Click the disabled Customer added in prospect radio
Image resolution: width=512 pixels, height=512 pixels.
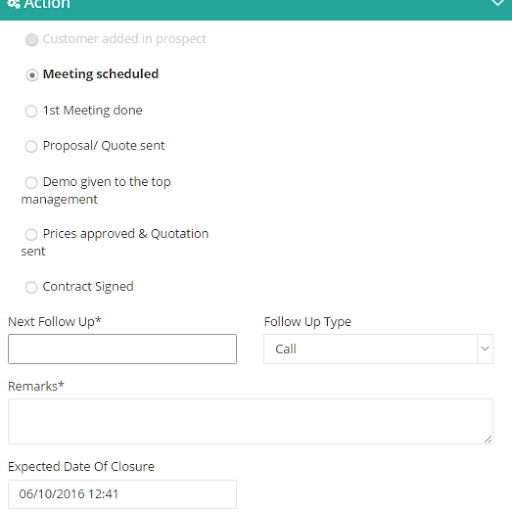click(x=32, y=40)
